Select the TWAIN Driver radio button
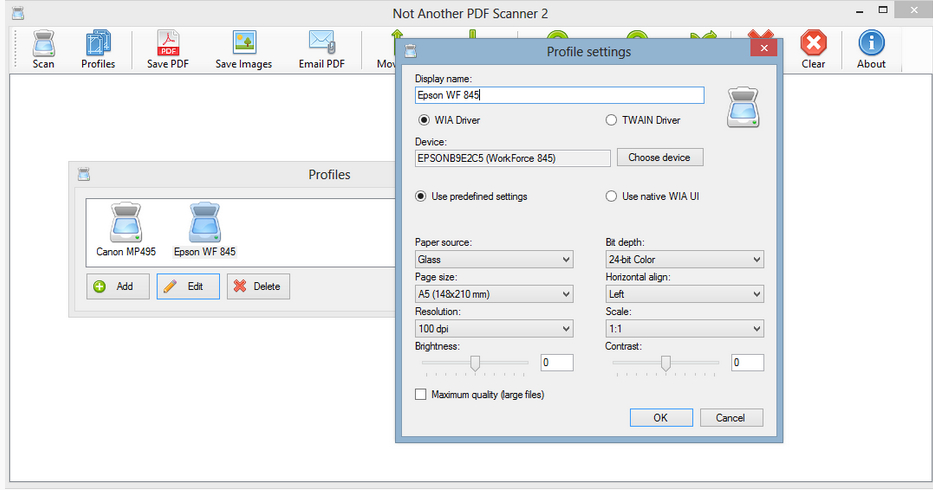This screenshot has width=933, height=490. click(611, 120)
